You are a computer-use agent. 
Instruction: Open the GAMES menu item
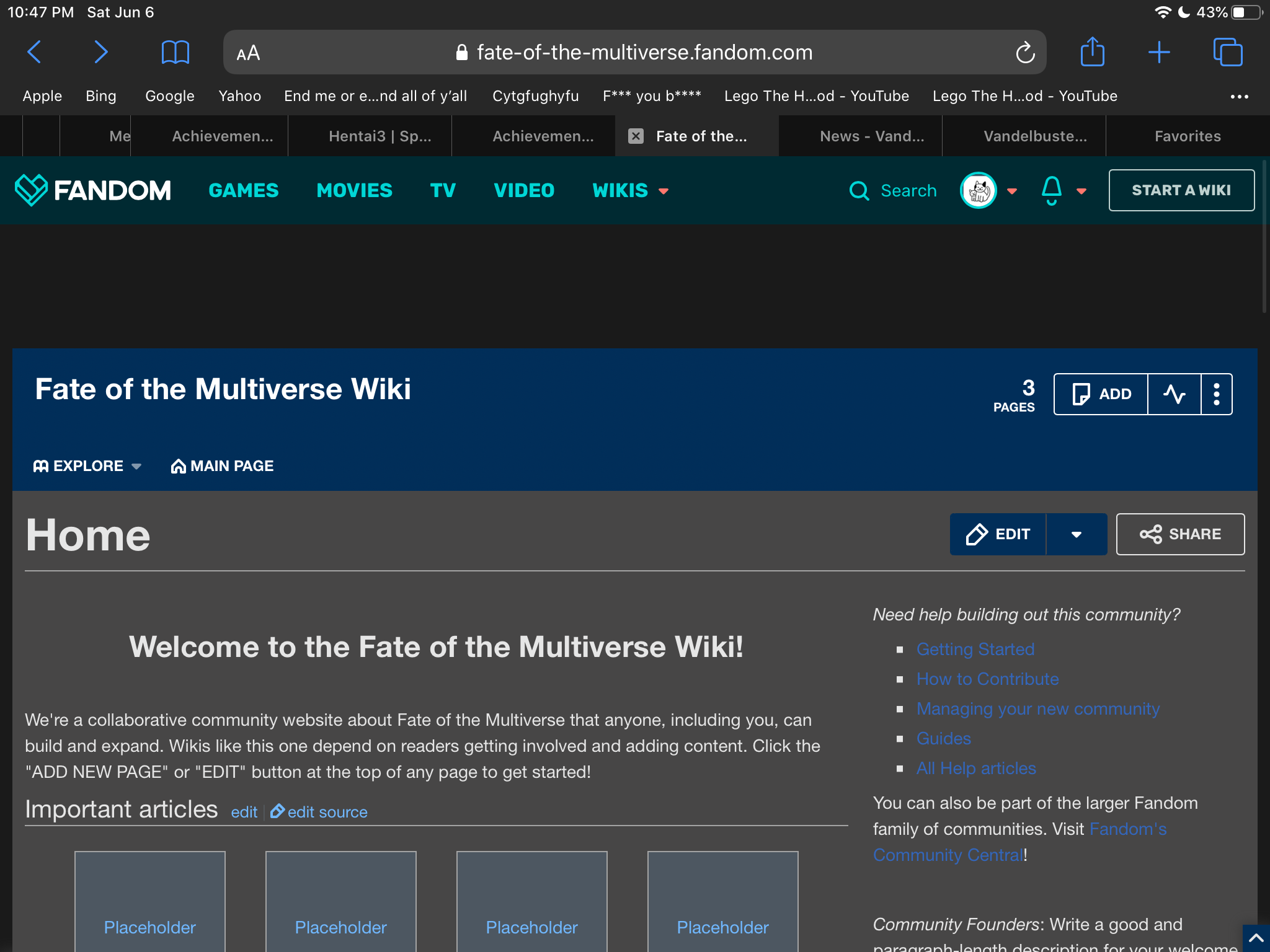tap(243, 190)
